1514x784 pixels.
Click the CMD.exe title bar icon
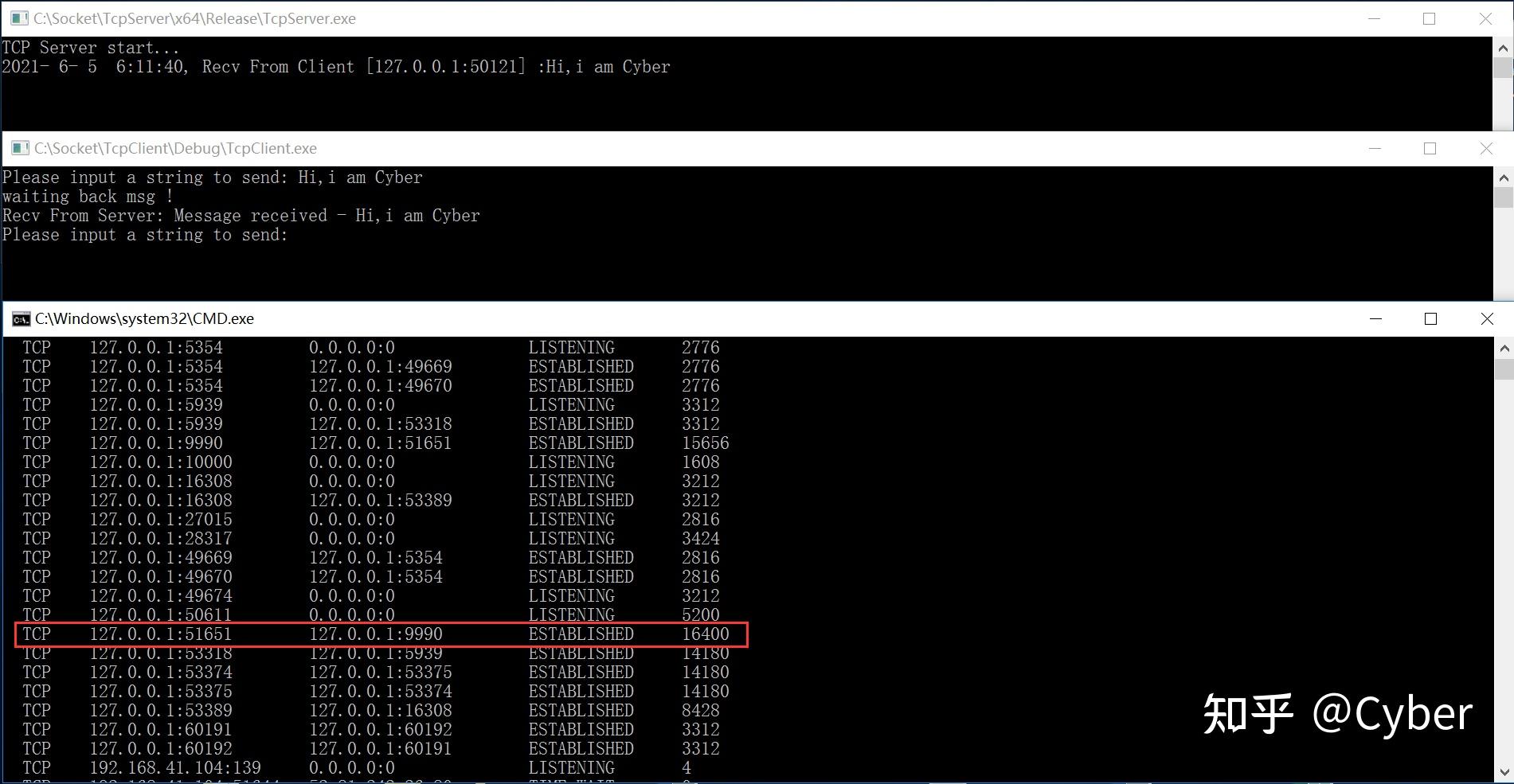point(19,318)
